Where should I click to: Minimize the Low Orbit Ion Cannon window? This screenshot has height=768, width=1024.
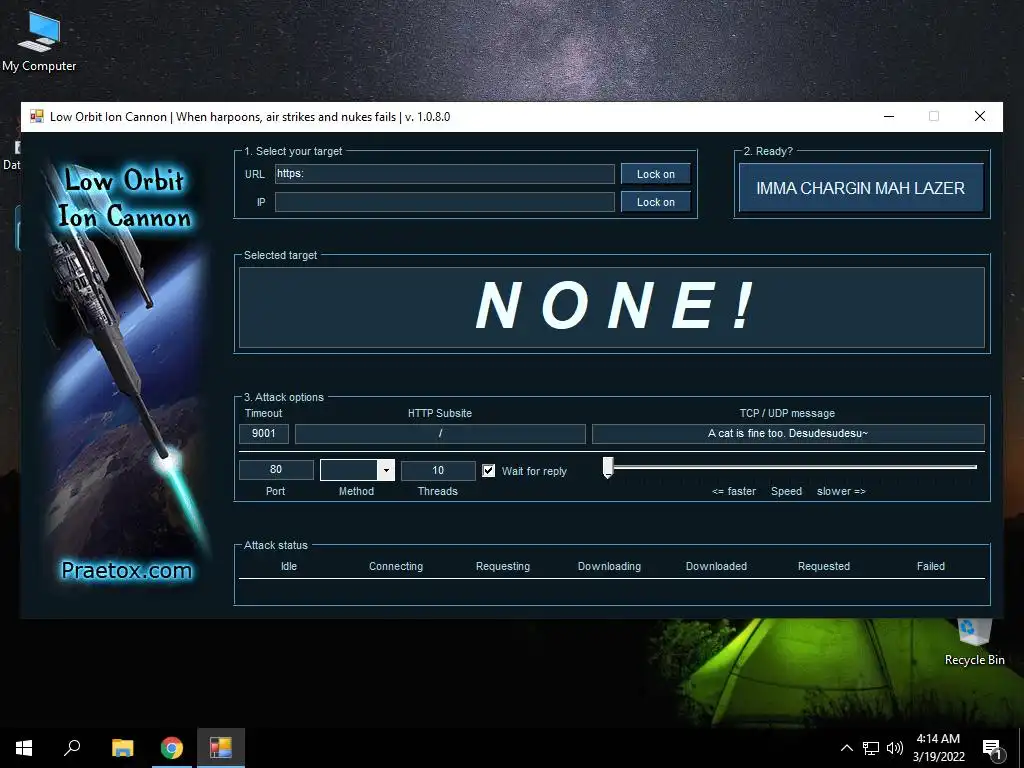coord(889,116)
